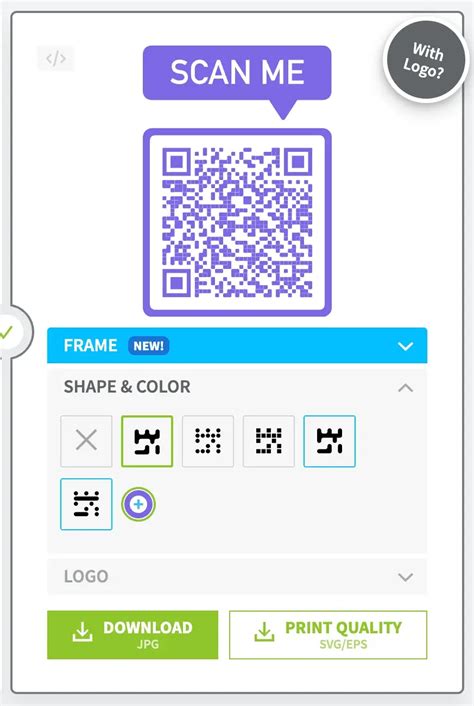Click the embed code brackets icon
Screen dimensions: 474x706
click(x=55, y=59)
